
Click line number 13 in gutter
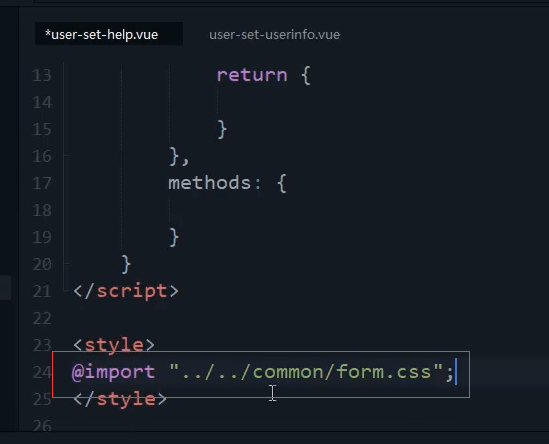coord(42,75)
